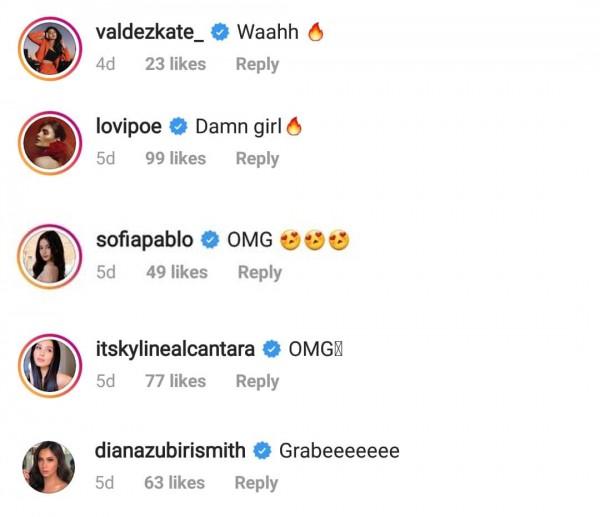Open the itskylinealcantara username link
Image resolution: width=600 pixels, height=517 pixels.
pyautogui.click(x=176, y=349)
